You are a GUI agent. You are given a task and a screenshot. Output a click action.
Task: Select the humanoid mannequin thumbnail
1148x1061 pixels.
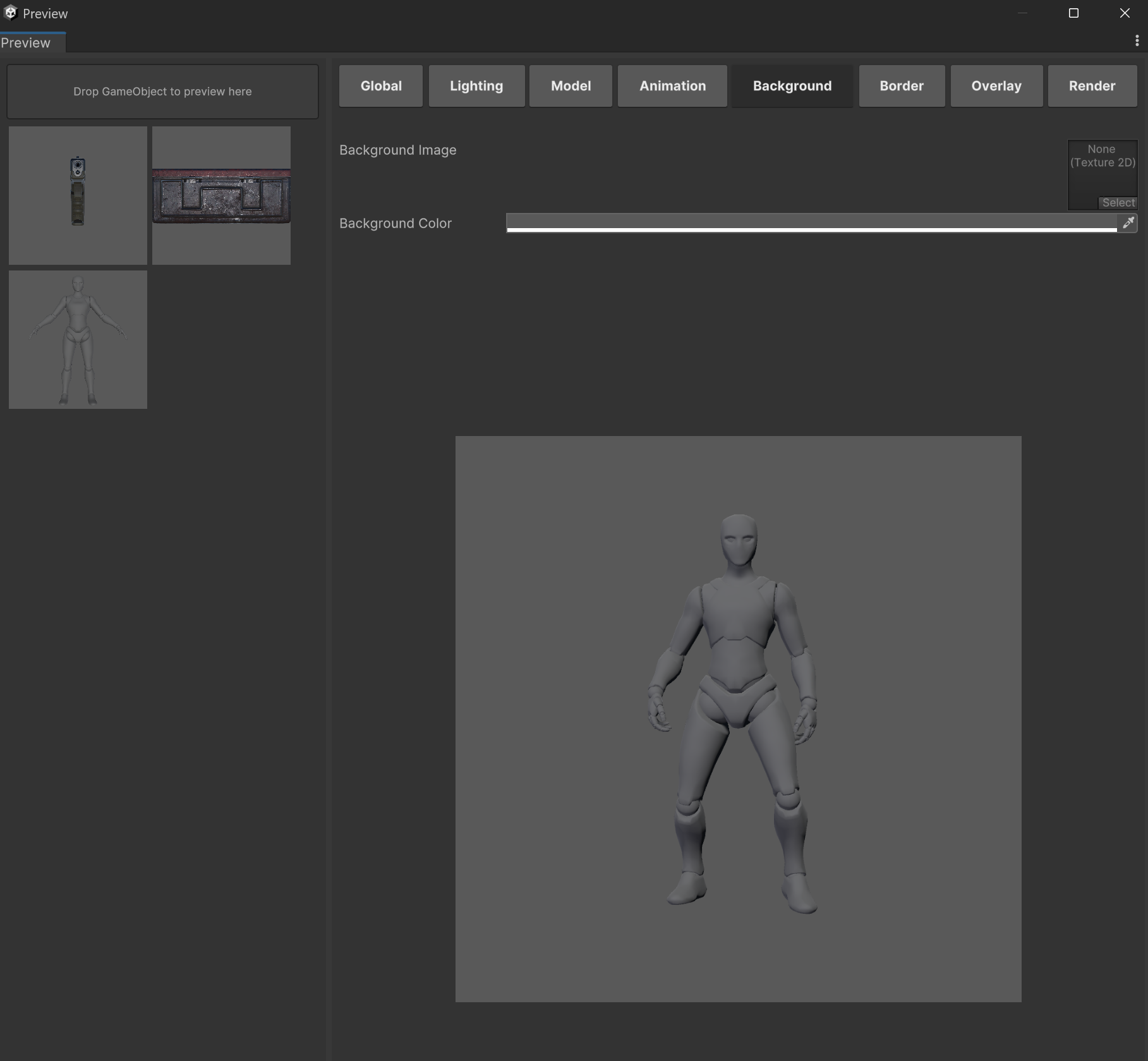coord(78,339)
